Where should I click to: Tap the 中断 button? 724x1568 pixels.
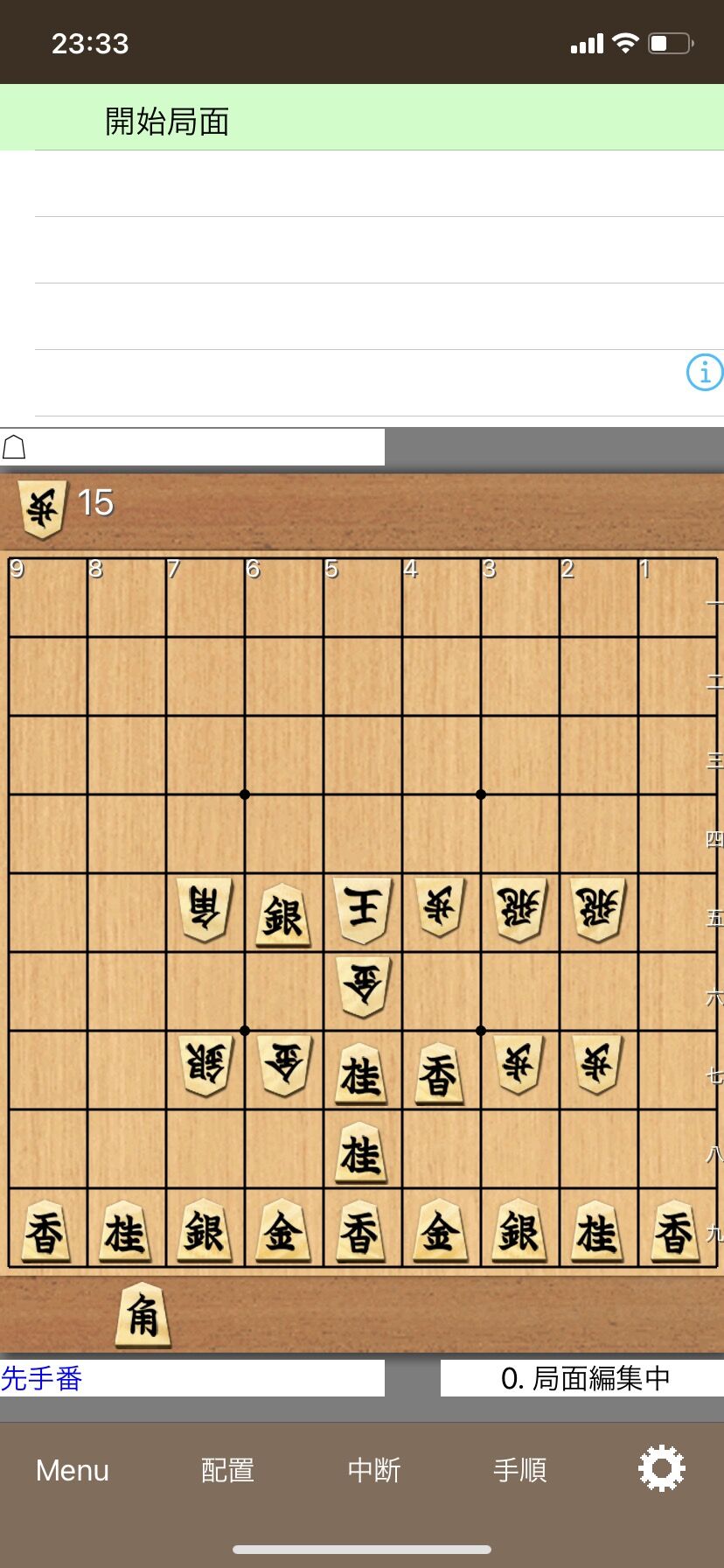[373, 1470]
